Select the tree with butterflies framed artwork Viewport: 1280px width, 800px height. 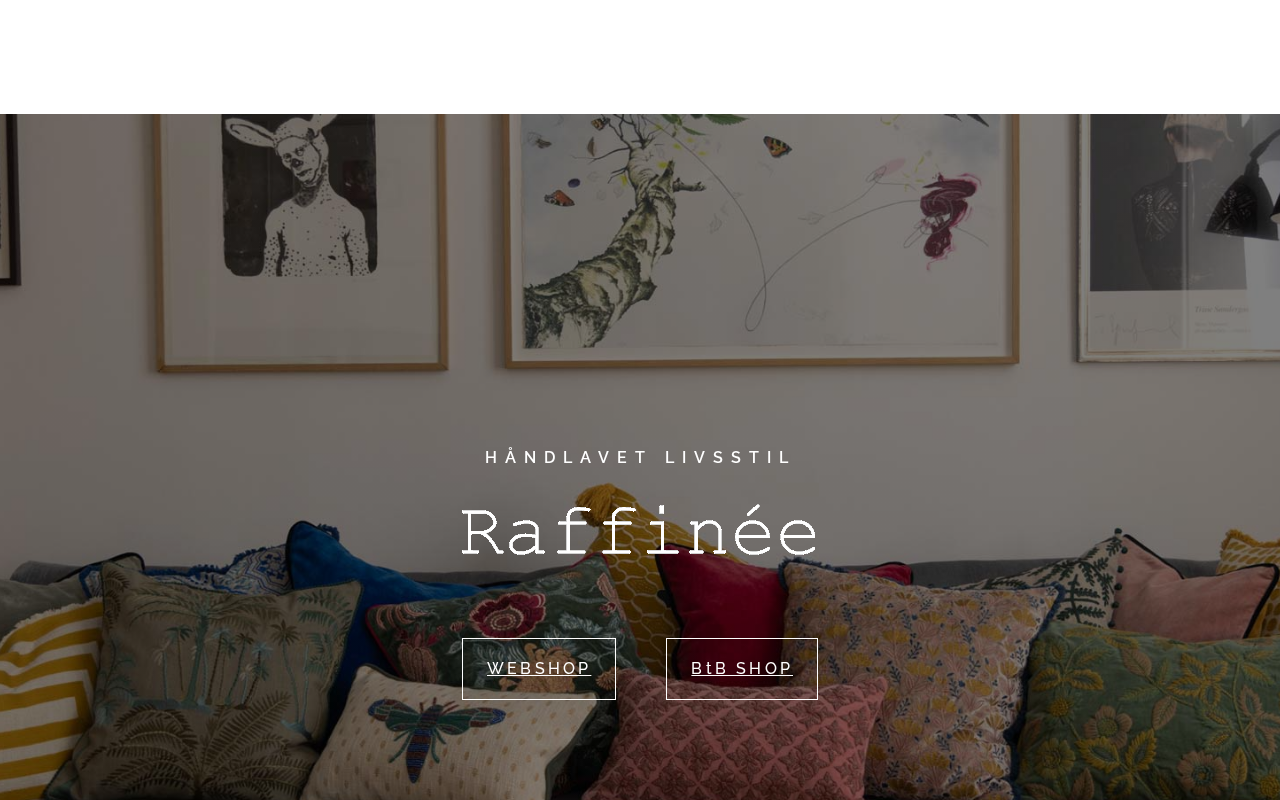[762, 238]
